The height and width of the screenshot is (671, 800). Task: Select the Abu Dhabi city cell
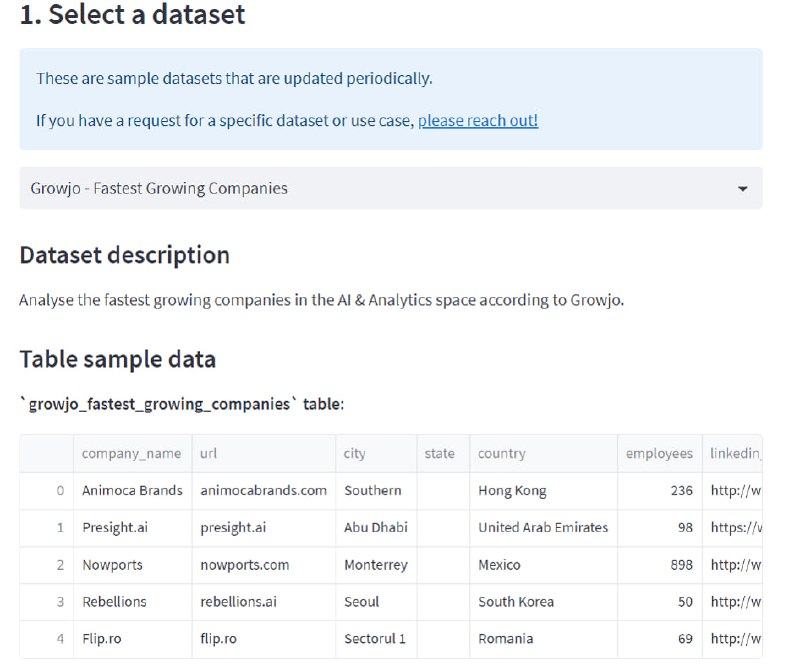click(x=377, y=528)
